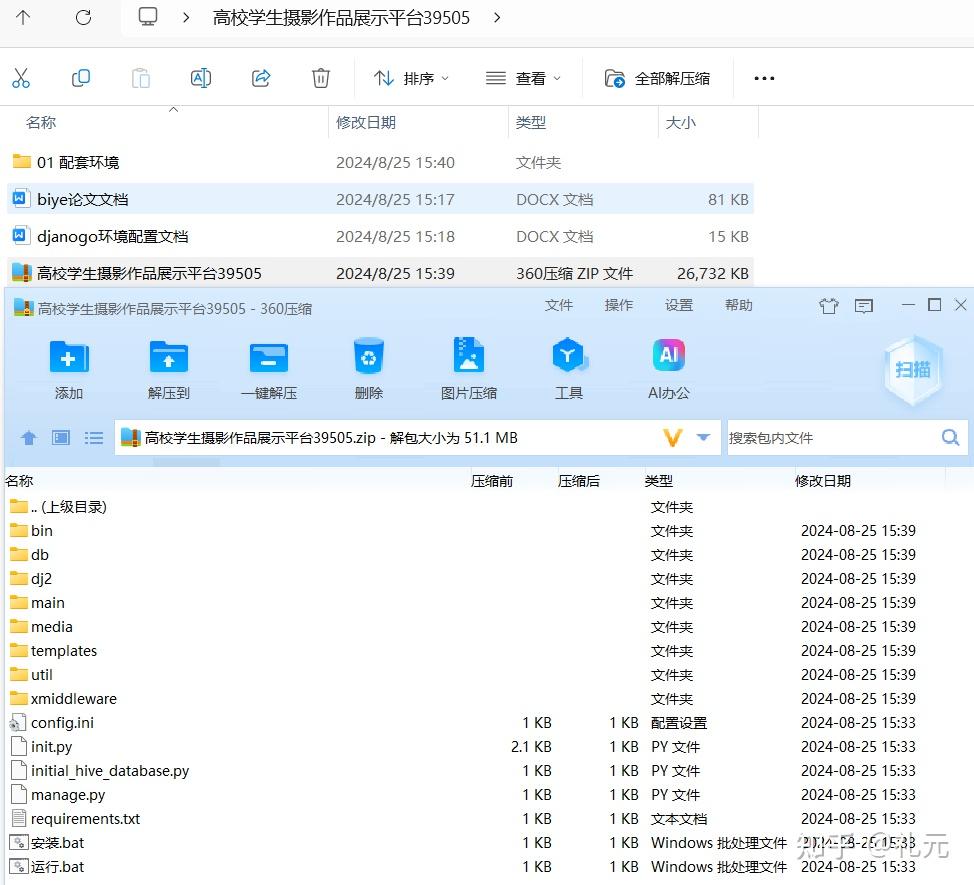Click the Rename icon in Explorer toolbar
974x885 pixels.
pos(200,77)
